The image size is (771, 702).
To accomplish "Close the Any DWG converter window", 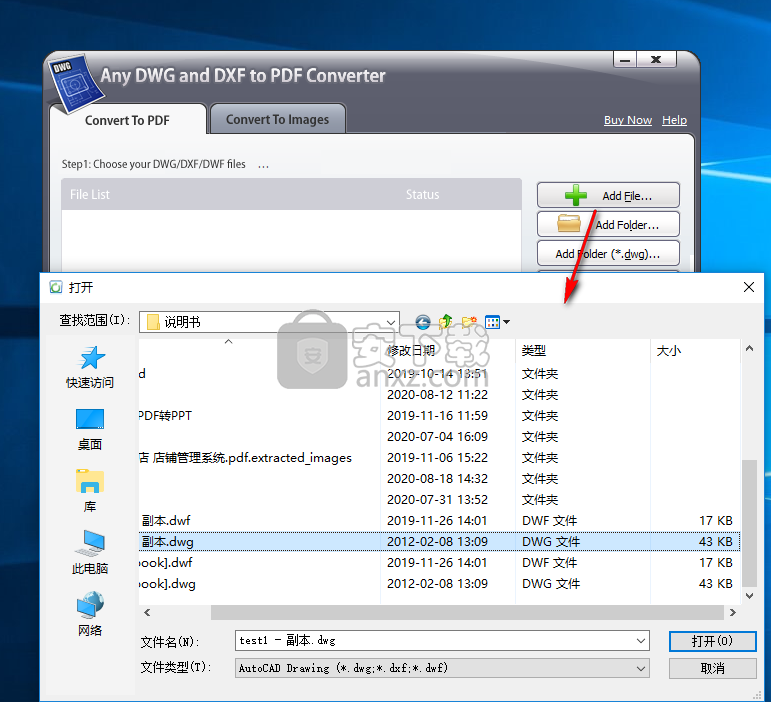I will click(x=656, y=60).
